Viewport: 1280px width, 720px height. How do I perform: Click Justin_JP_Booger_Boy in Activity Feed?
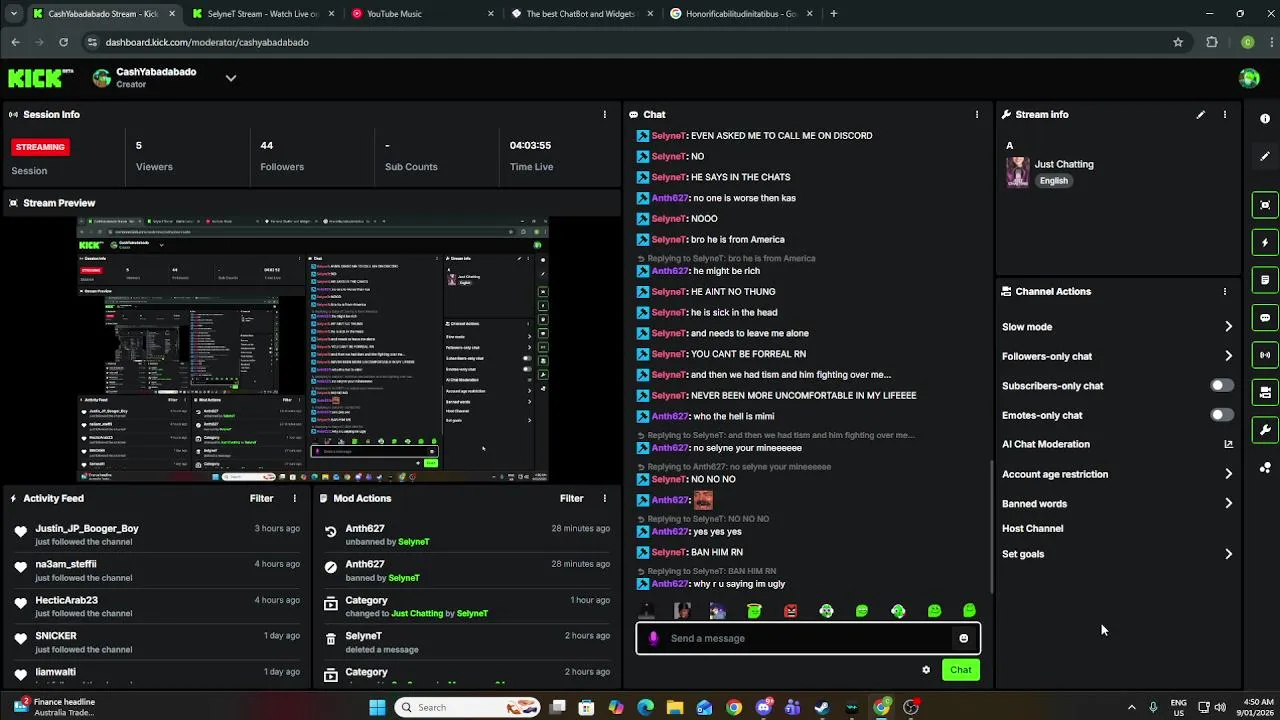pyautogui.click(x=87, y=528)
